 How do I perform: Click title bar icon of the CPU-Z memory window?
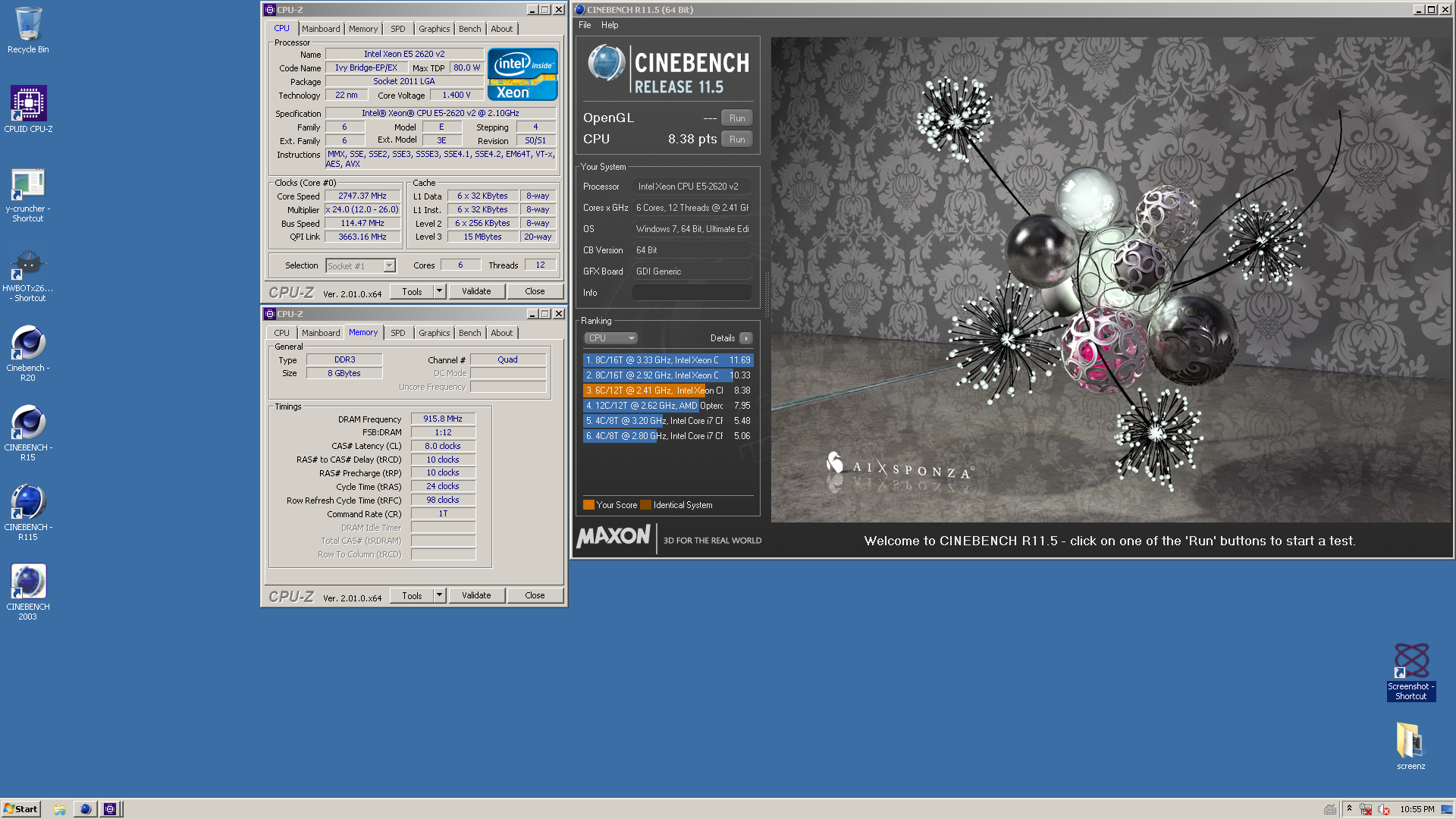pos(269,314)
